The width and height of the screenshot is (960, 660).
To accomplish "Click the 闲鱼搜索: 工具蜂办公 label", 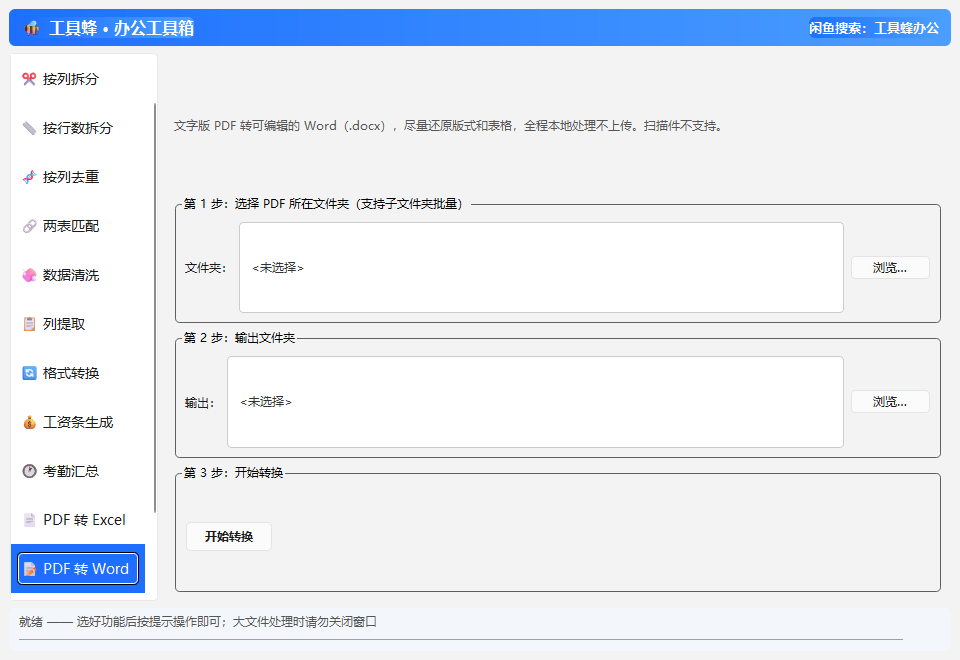I will click(x=874, y=28).
